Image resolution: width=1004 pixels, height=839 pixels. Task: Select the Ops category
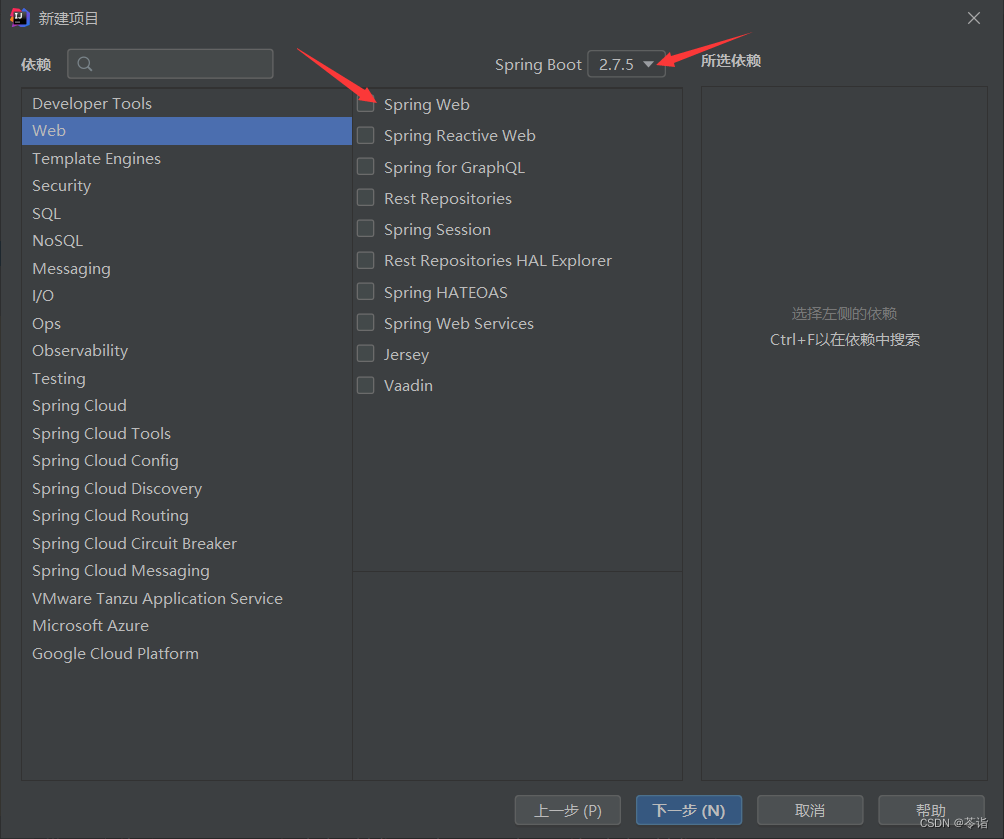(x=187, y=323)
